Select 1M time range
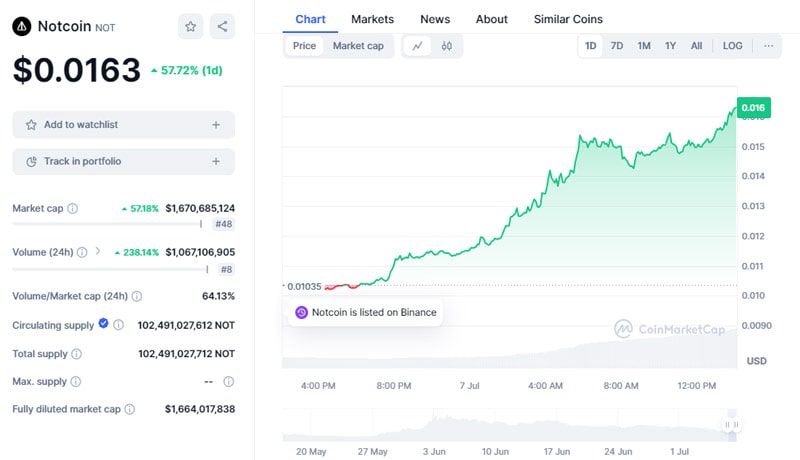 pyautogui.click(x=644, y=46)
